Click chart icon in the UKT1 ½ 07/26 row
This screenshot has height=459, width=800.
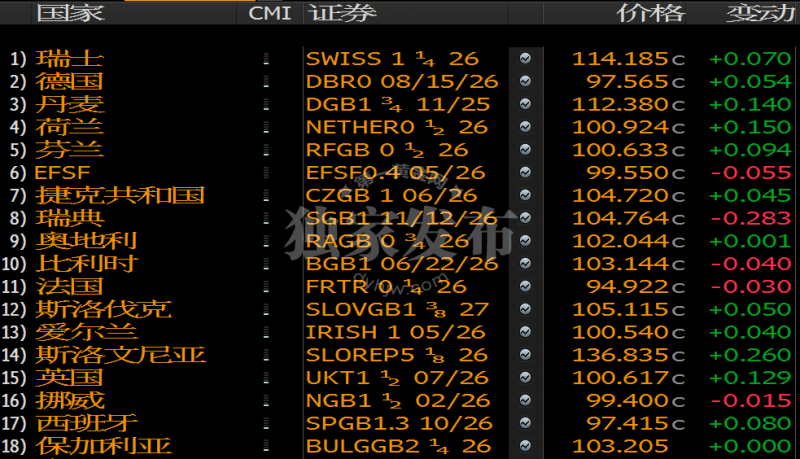[x=525, y=378]
